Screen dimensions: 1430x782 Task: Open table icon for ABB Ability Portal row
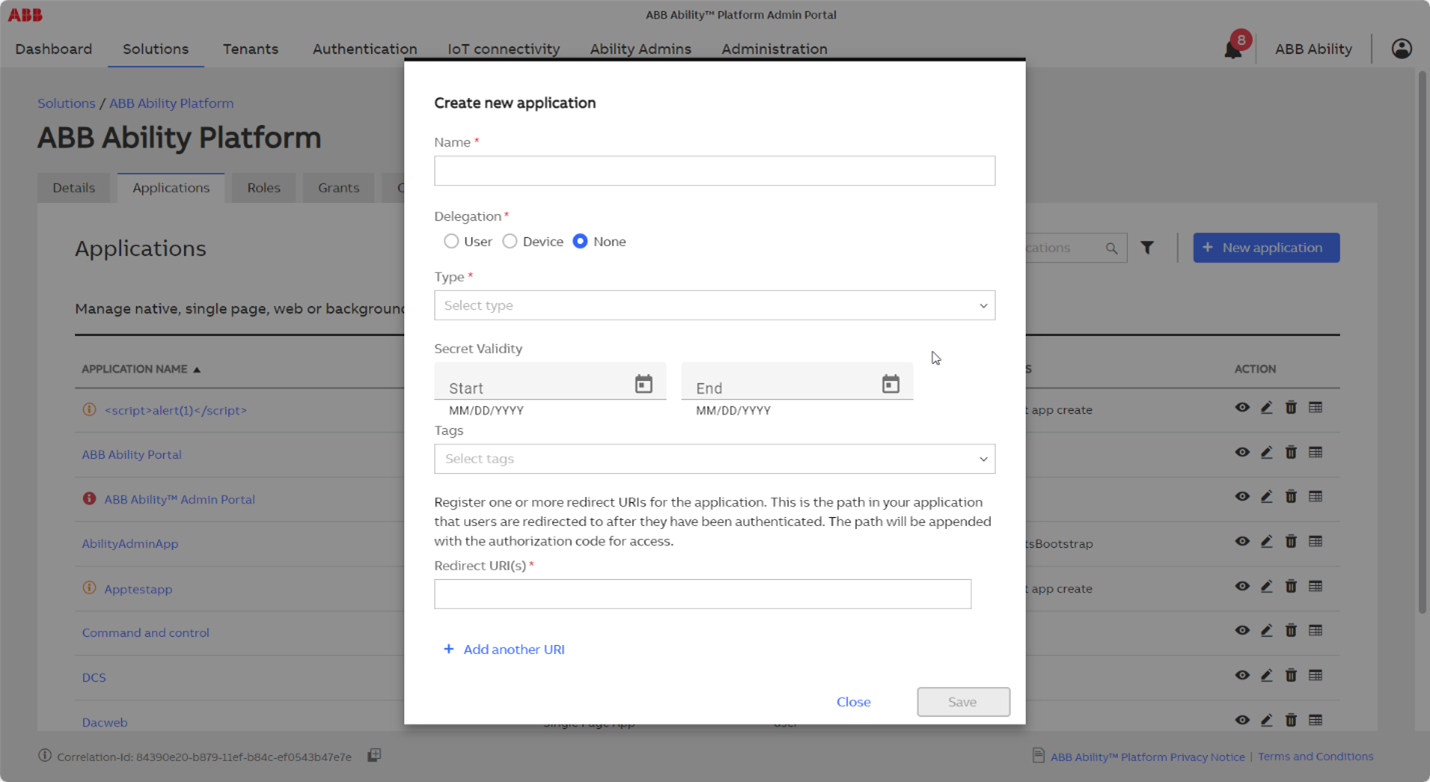tap(1315, 452)
